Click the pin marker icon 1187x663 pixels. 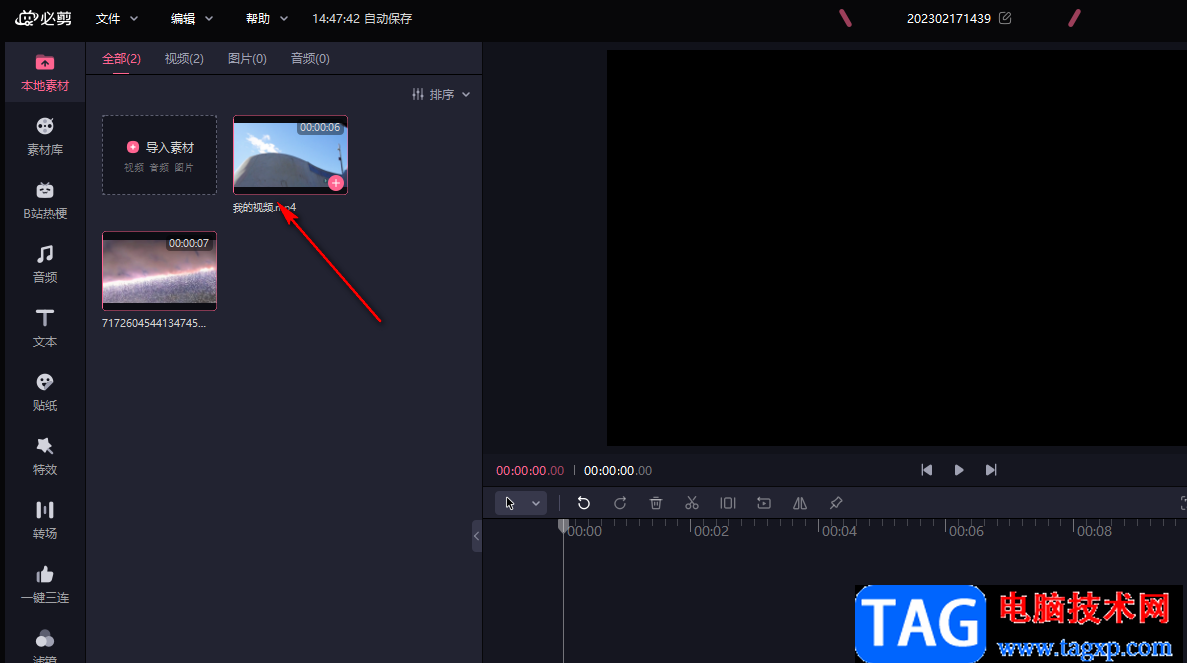[836, 503]
